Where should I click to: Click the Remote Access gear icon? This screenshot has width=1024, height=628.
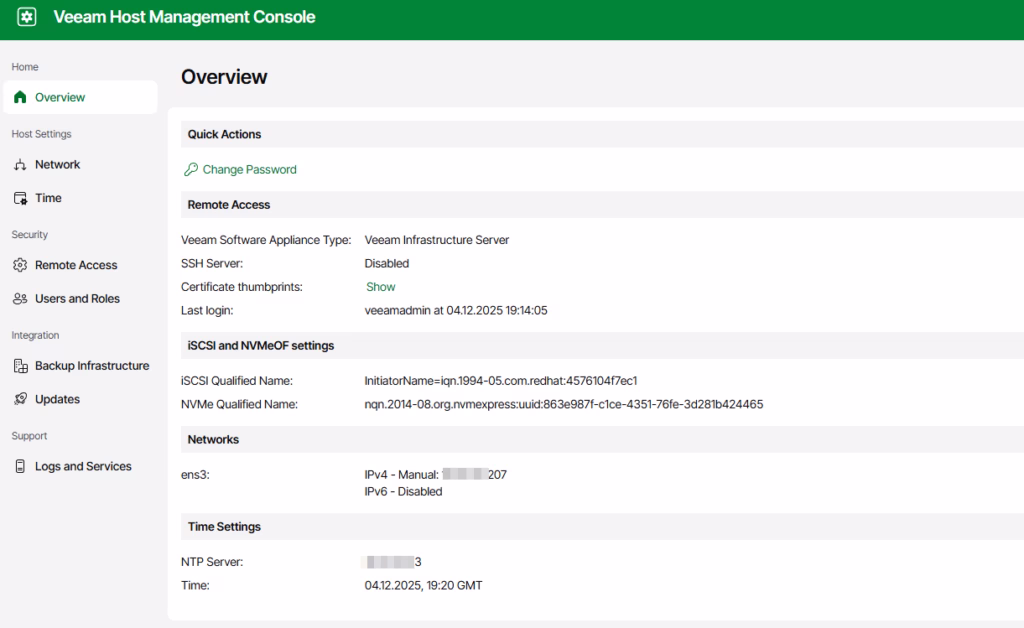[x=20, y=265]
